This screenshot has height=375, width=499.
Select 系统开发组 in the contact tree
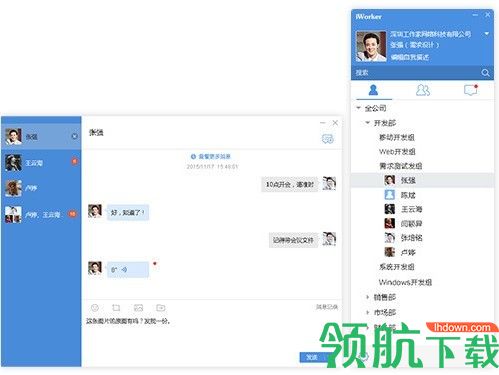tap(397, 267)
